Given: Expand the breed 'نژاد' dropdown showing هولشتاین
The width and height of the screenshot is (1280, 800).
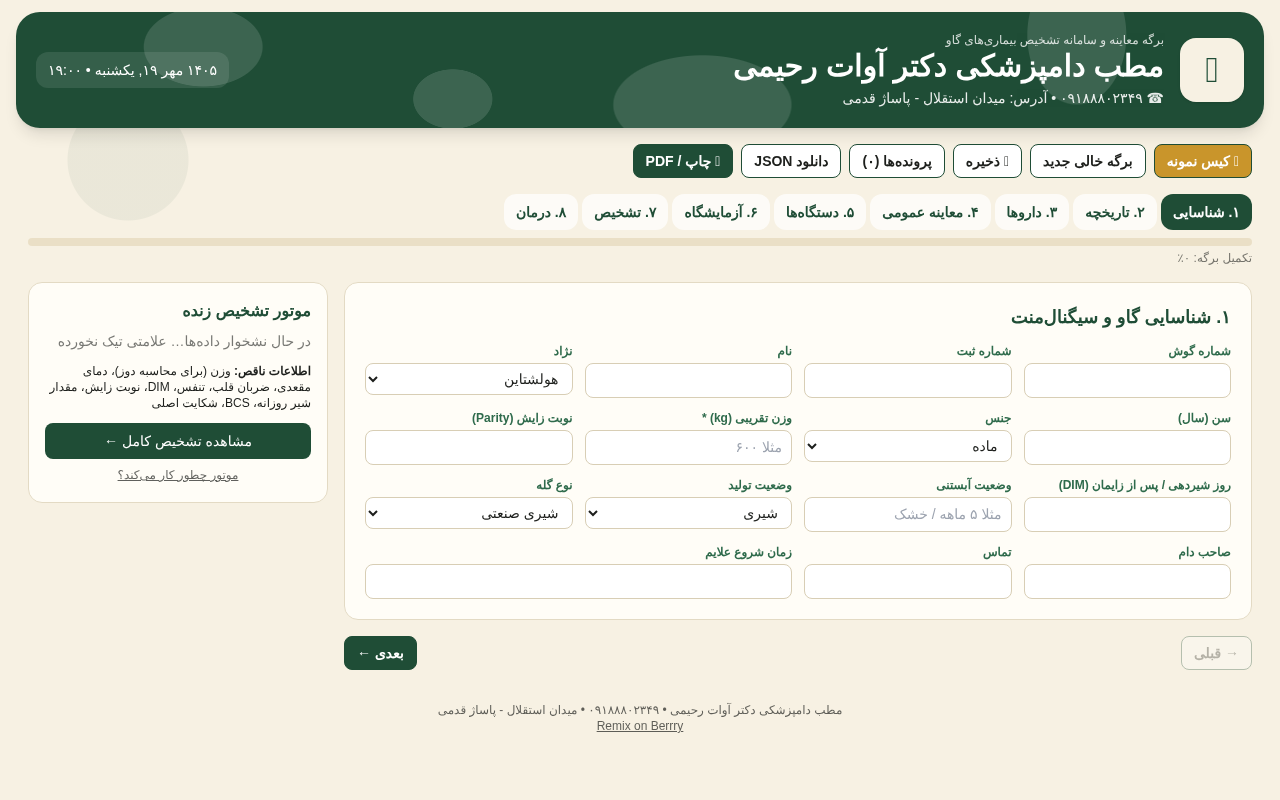Looking at the screenshot, I should [x=469, y=379].
